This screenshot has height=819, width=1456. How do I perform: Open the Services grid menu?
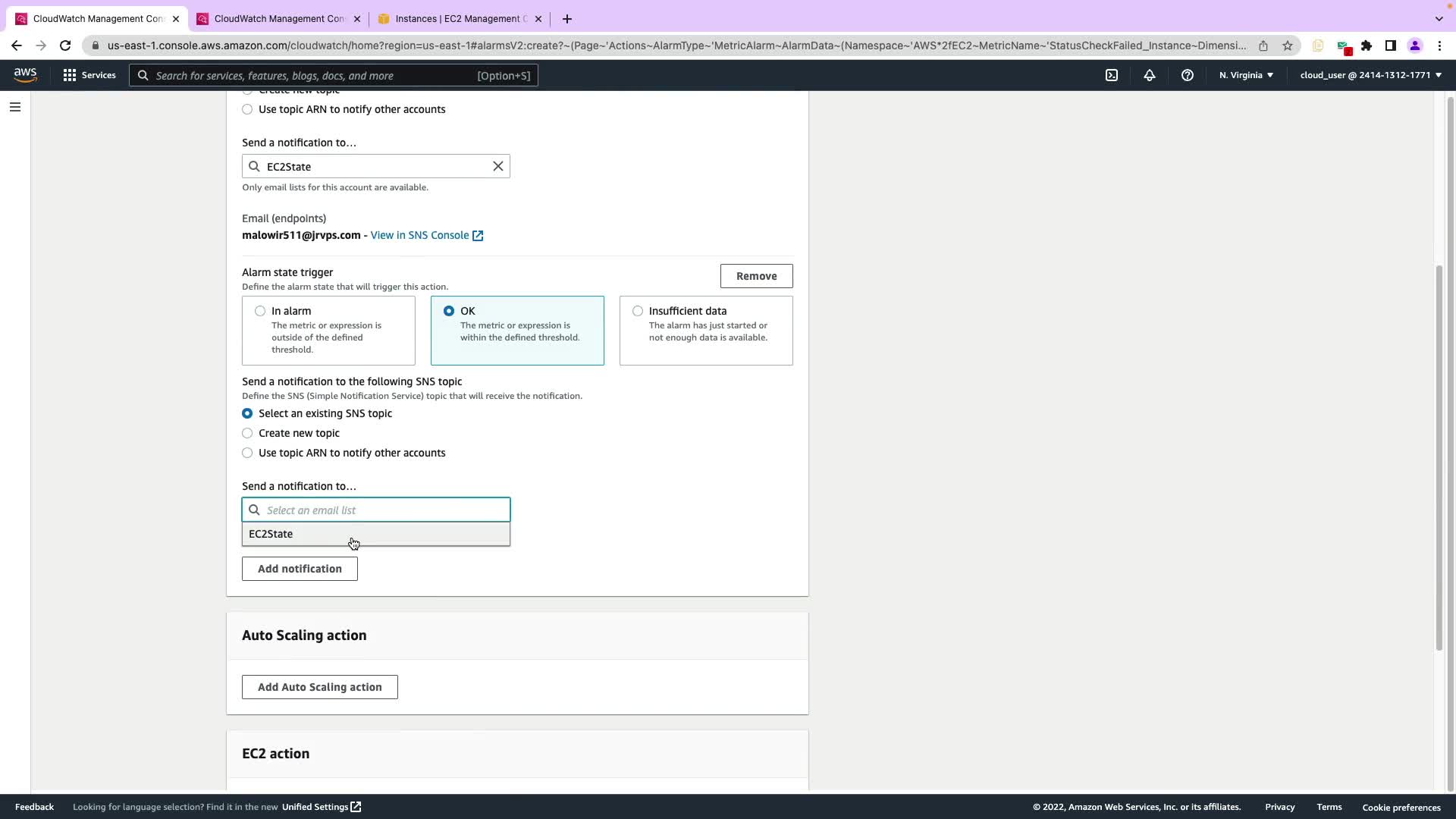point(89,75)
